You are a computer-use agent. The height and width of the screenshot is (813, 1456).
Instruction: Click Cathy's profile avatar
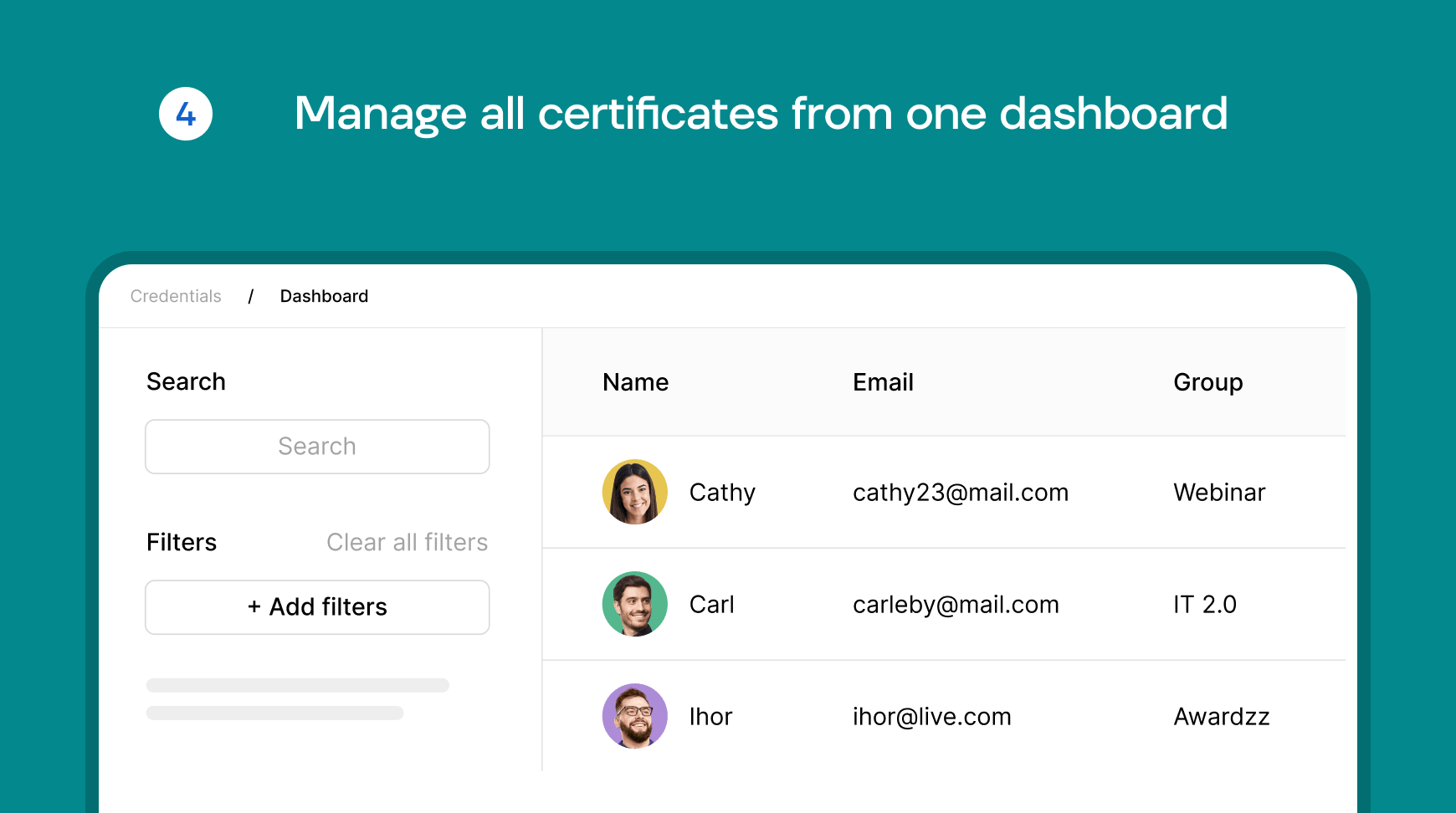(635, 492)
